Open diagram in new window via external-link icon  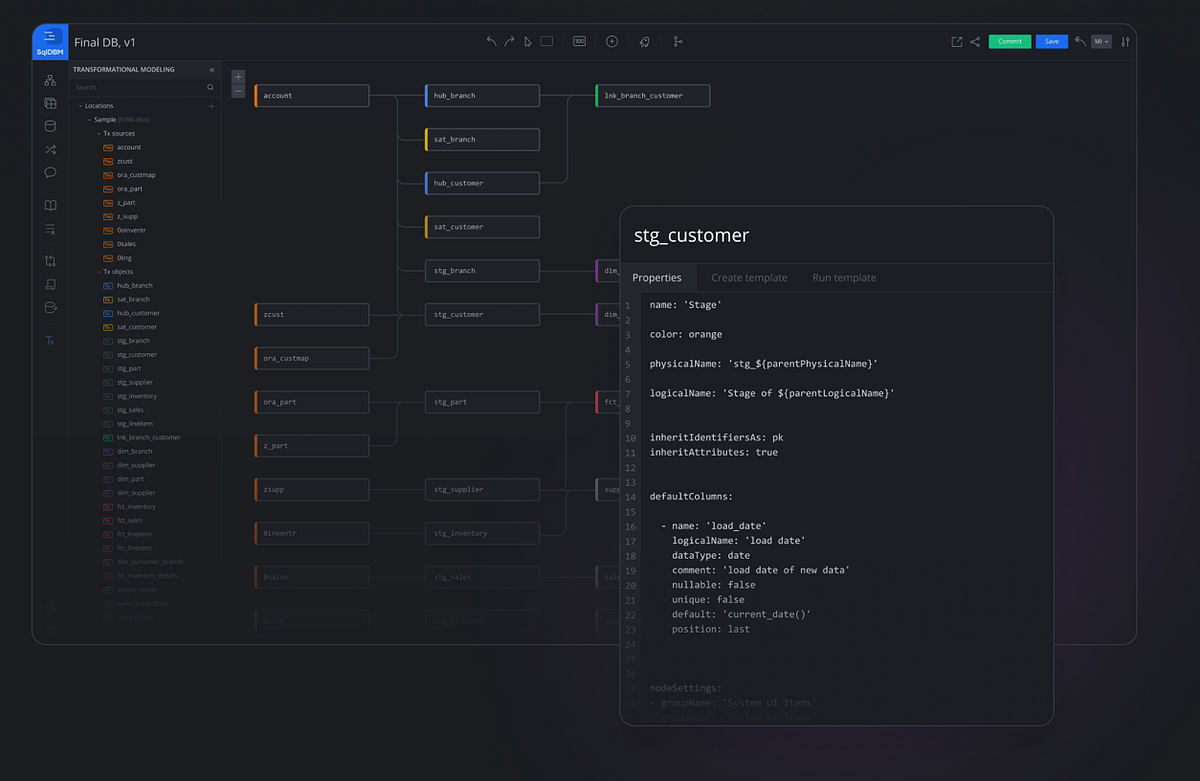tap(956, 41)
